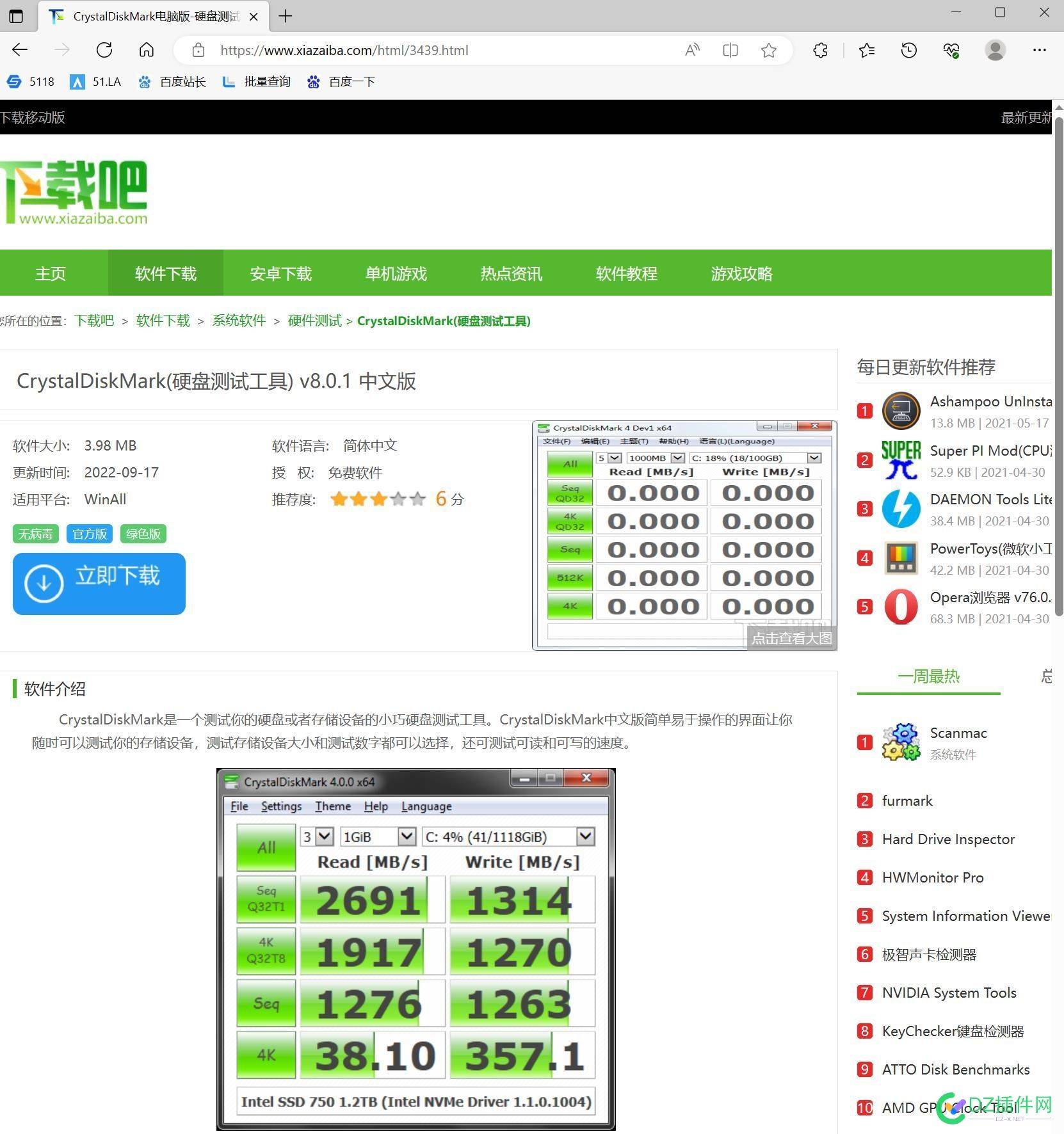Click the browser Back arrow

click(x=20, y=50)
